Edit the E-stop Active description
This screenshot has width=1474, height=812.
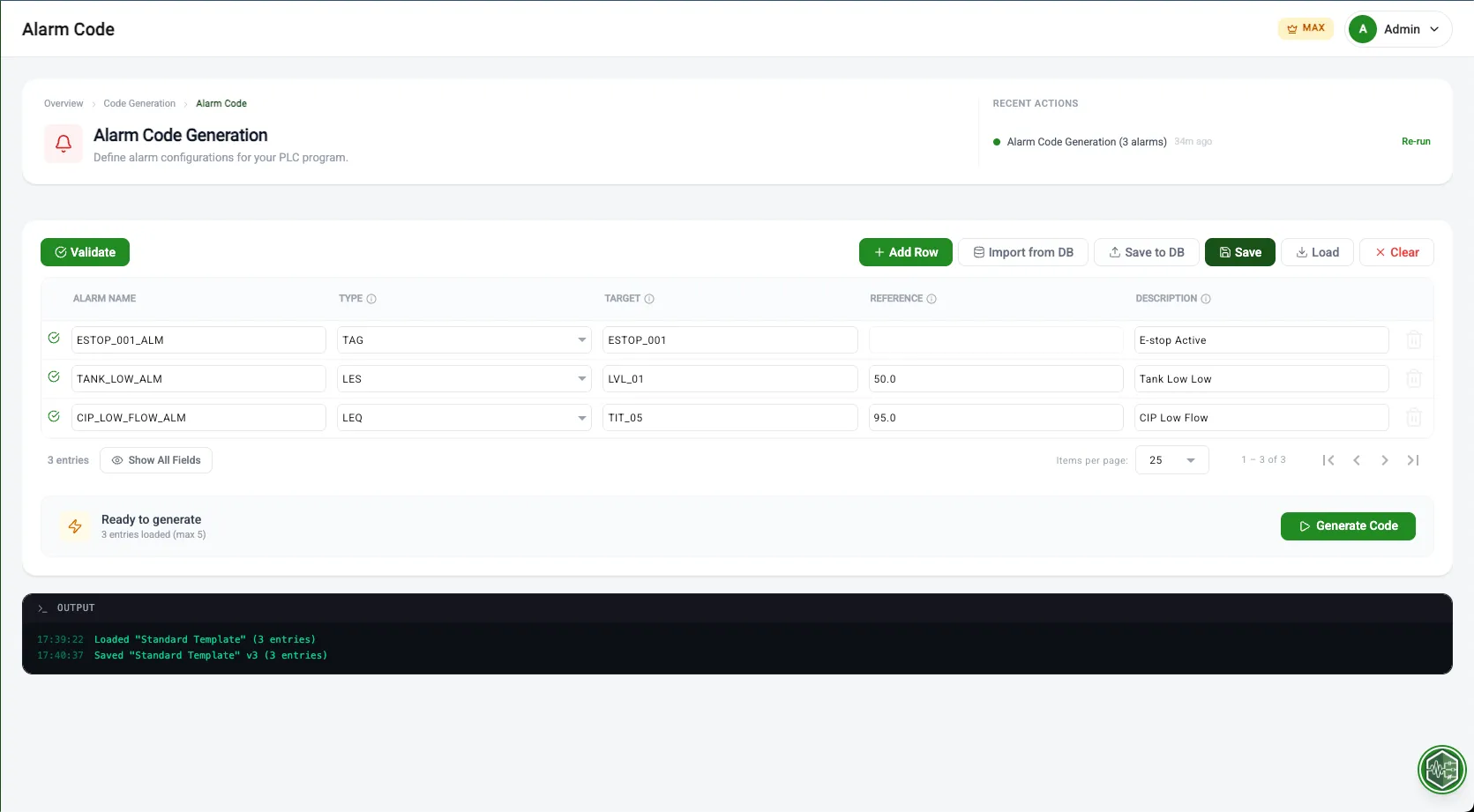pos(1261,340)
